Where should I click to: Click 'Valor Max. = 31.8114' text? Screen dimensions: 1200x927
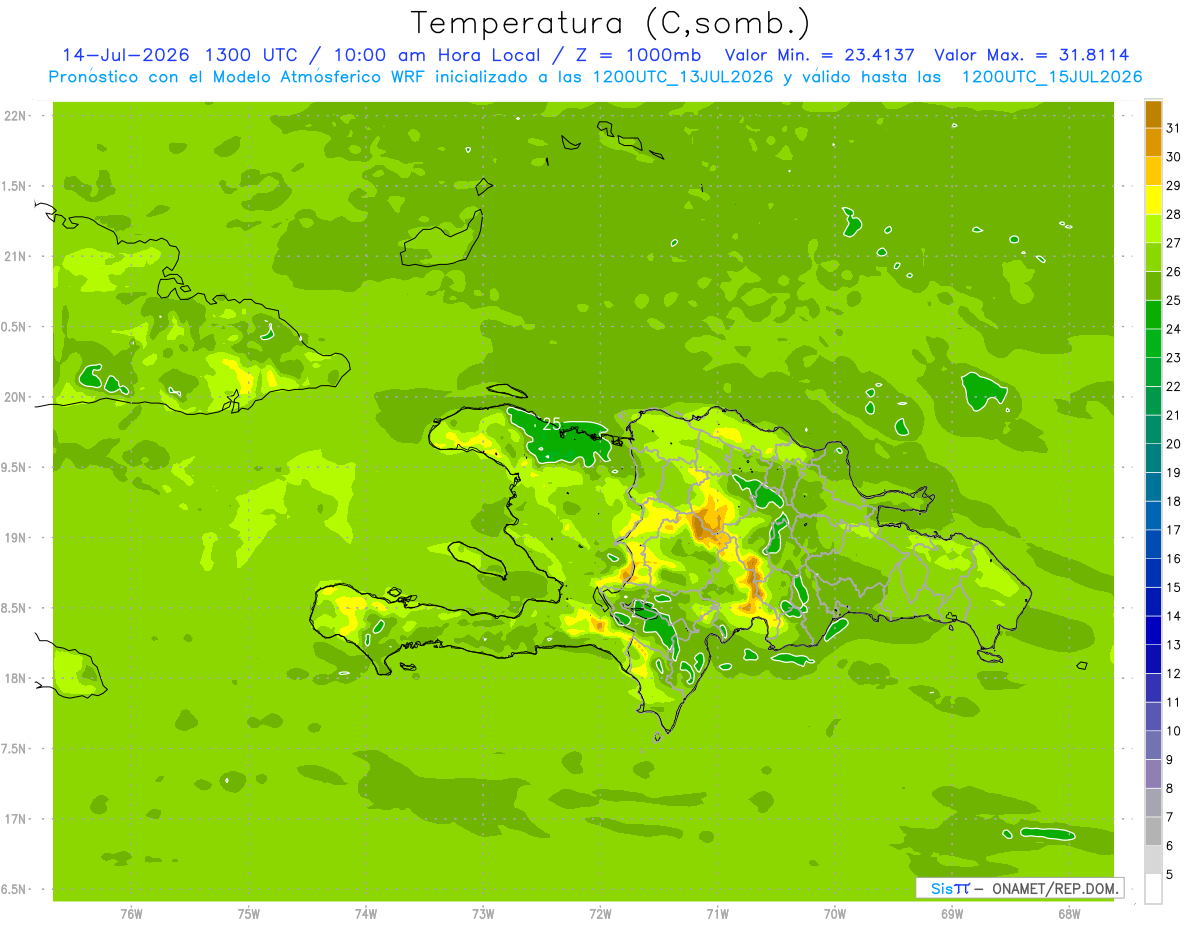(x=1032, y=55)
